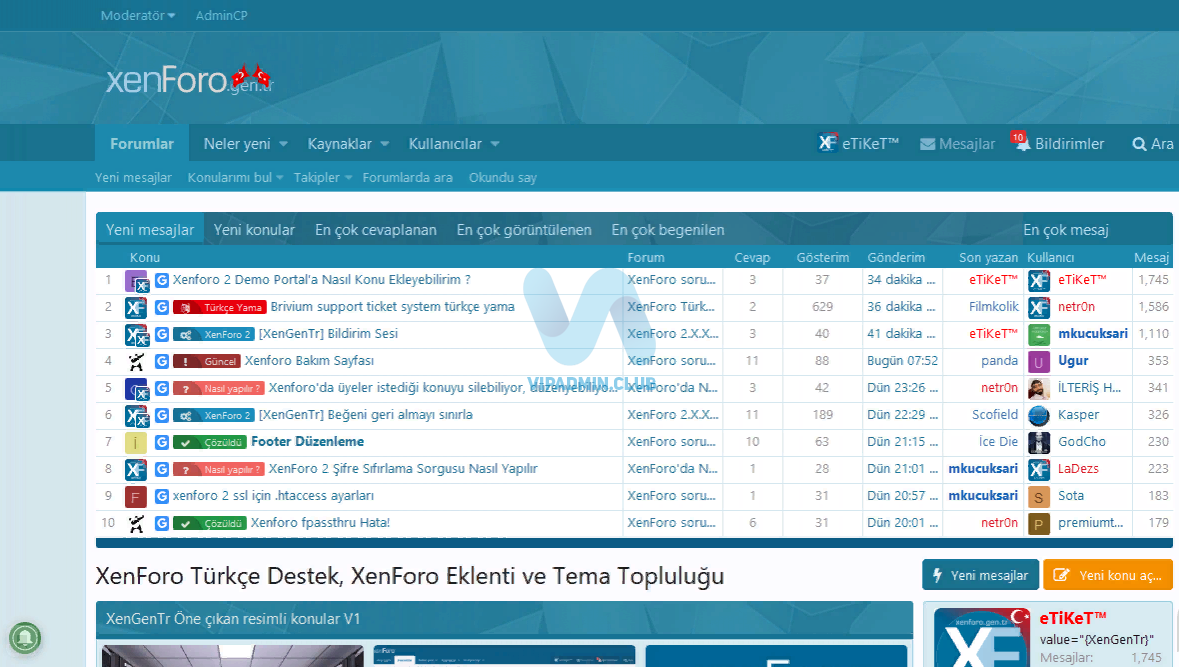Click forum XenForo Türk... in Brivium row
Image resolution: width=1179 pixels, height=667 pixels.
671,307
